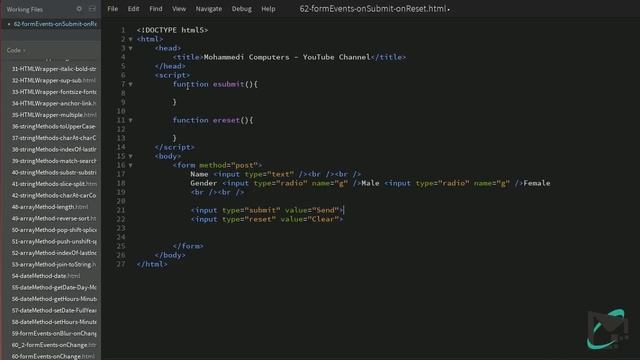Click the ereset function name
Screen dimensions: 640x360
coord(226,120)
